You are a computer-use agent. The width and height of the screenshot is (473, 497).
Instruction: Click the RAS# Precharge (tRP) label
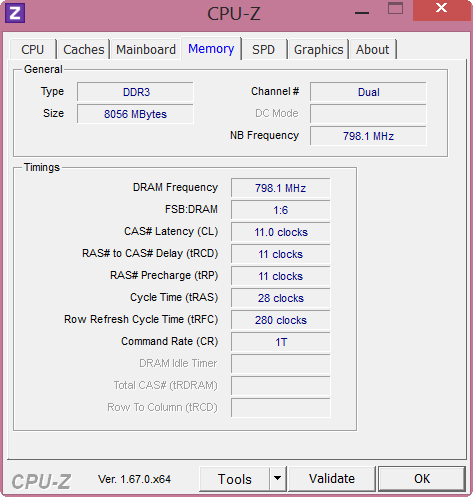click(x=164, y=275)
